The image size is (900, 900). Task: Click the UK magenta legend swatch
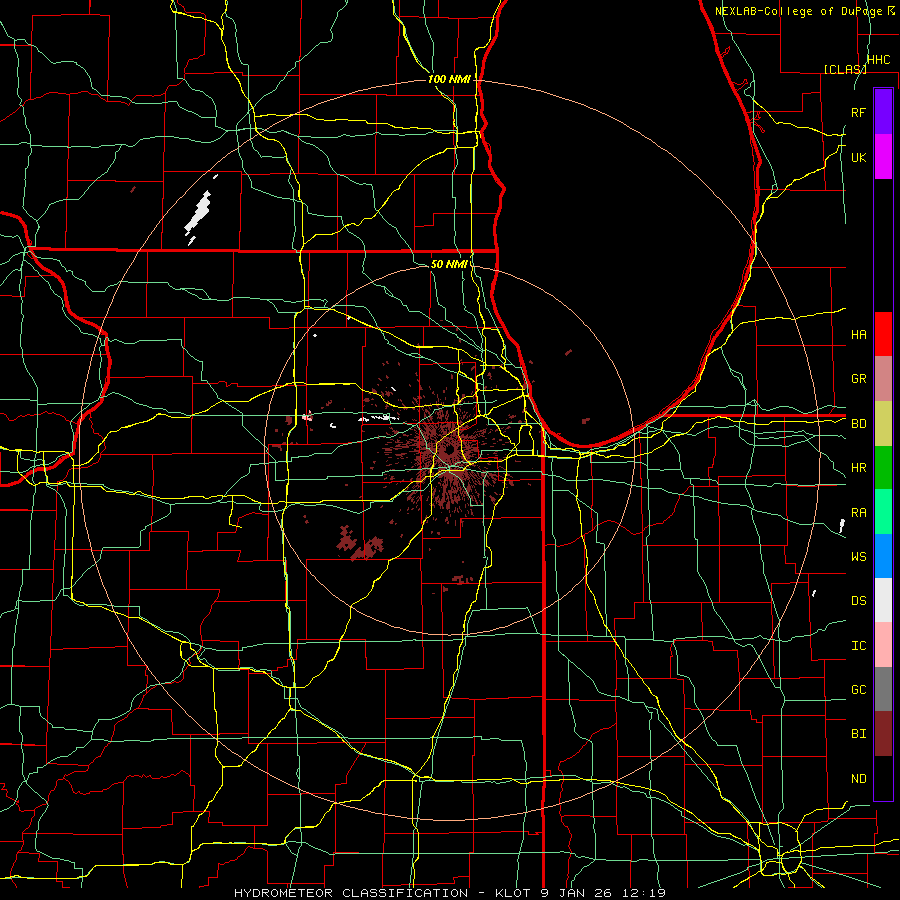click(x=883, y=157)
